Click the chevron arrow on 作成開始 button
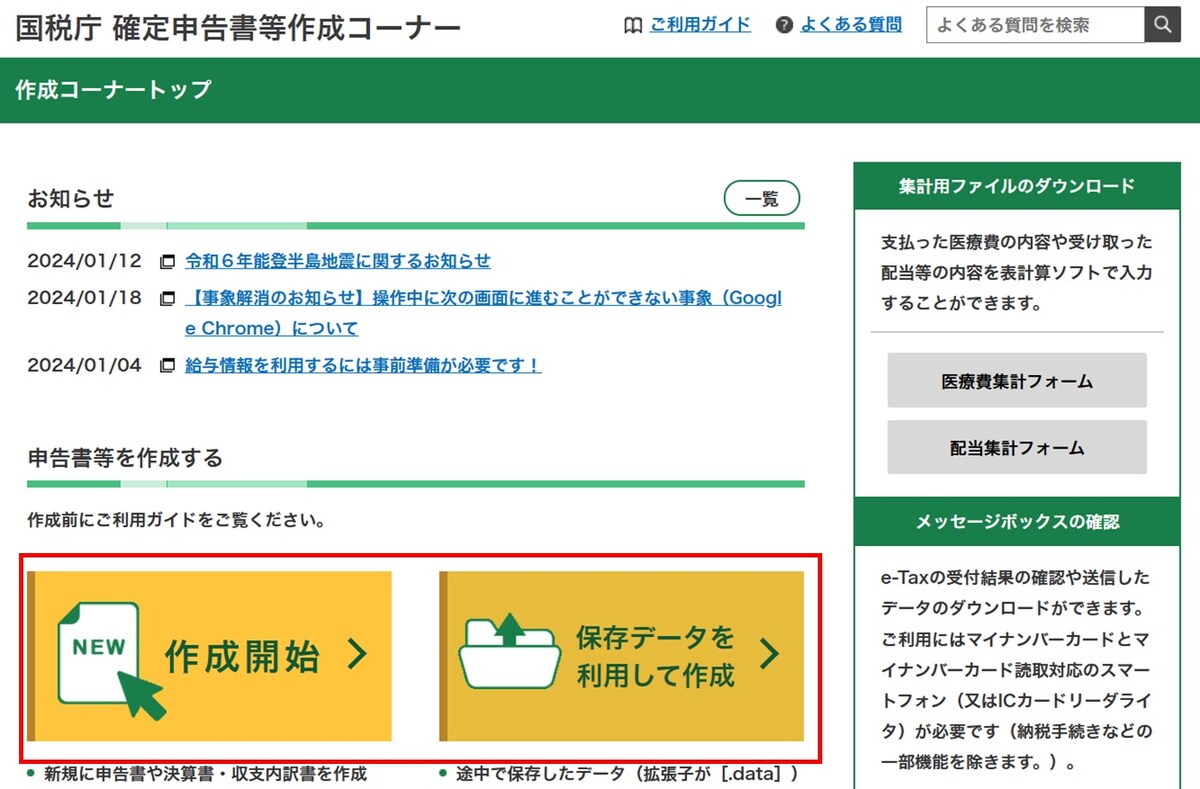The width and height of the screenshot is (1200, 789). (x=357, y=656)
